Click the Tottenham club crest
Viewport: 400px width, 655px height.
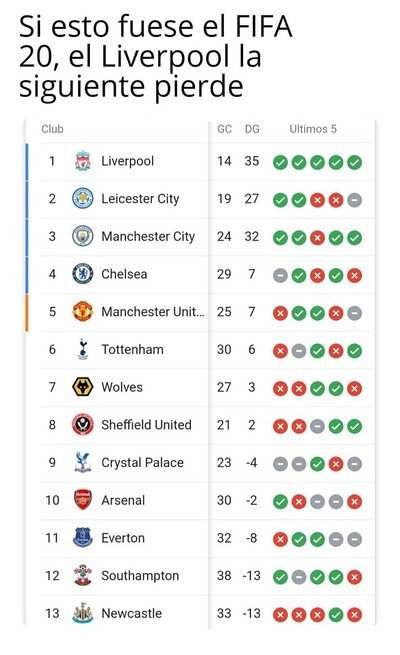pyautogui.click(x=83, y=349)
